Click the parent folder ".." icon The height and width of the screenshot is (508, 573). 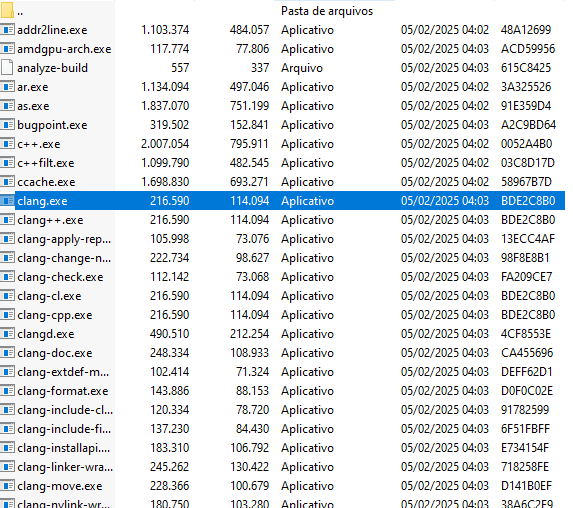[x=7, y=11]
